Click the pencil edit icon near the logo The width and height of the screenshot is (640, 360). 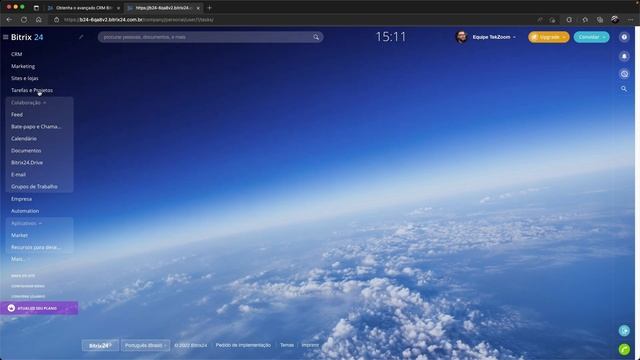coord(81,37)
